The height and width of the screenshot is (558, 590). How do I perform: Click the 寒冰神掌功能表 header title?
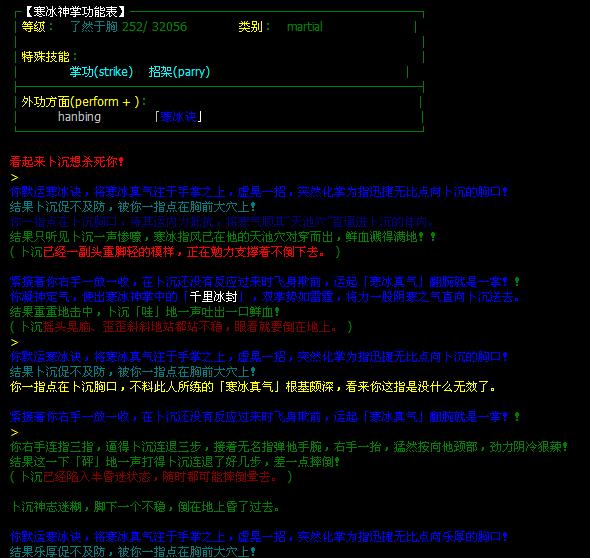75,11
